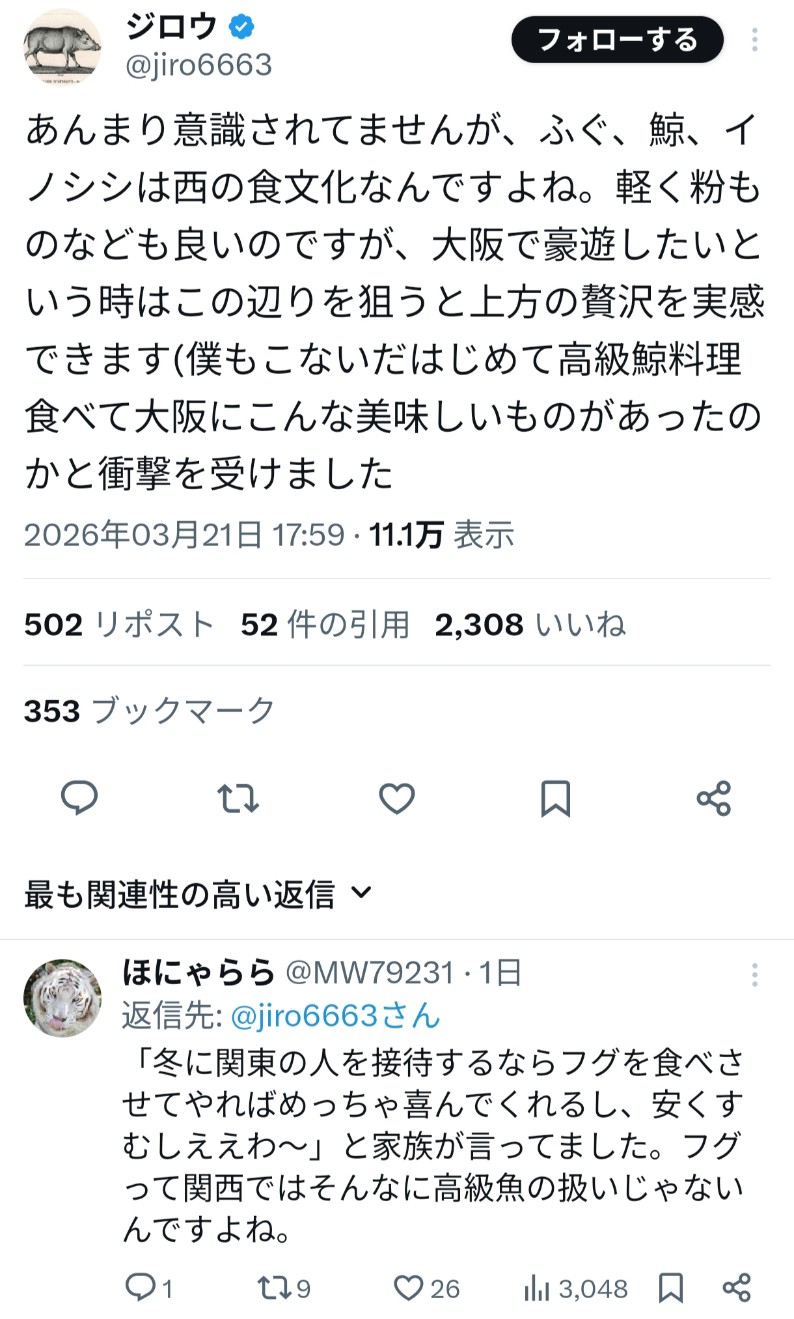
Task: Open ほにゃらら's white tiger avatar
Action: click(x=63, y=998)
